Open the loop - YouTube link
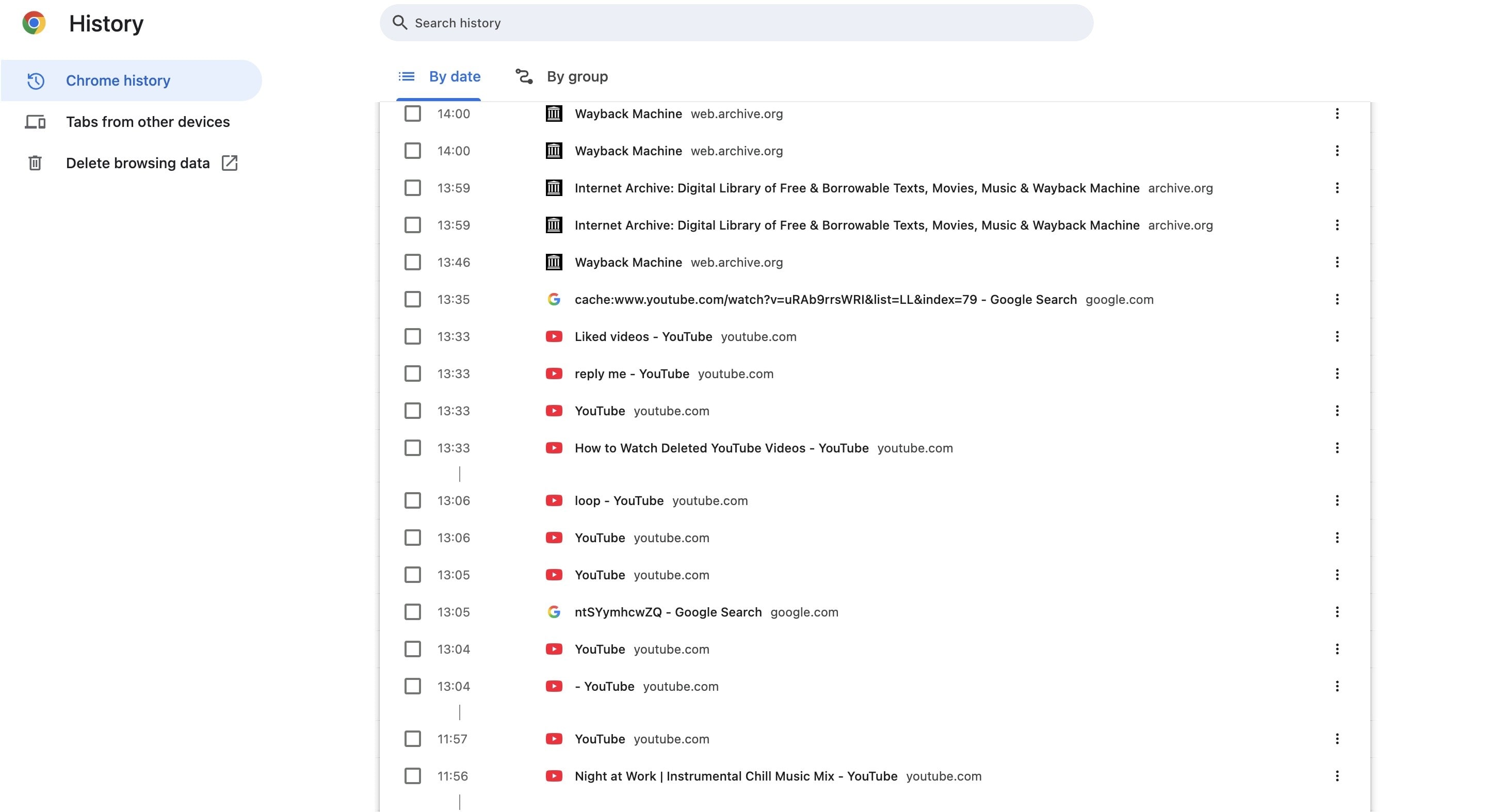 point(619,500)
